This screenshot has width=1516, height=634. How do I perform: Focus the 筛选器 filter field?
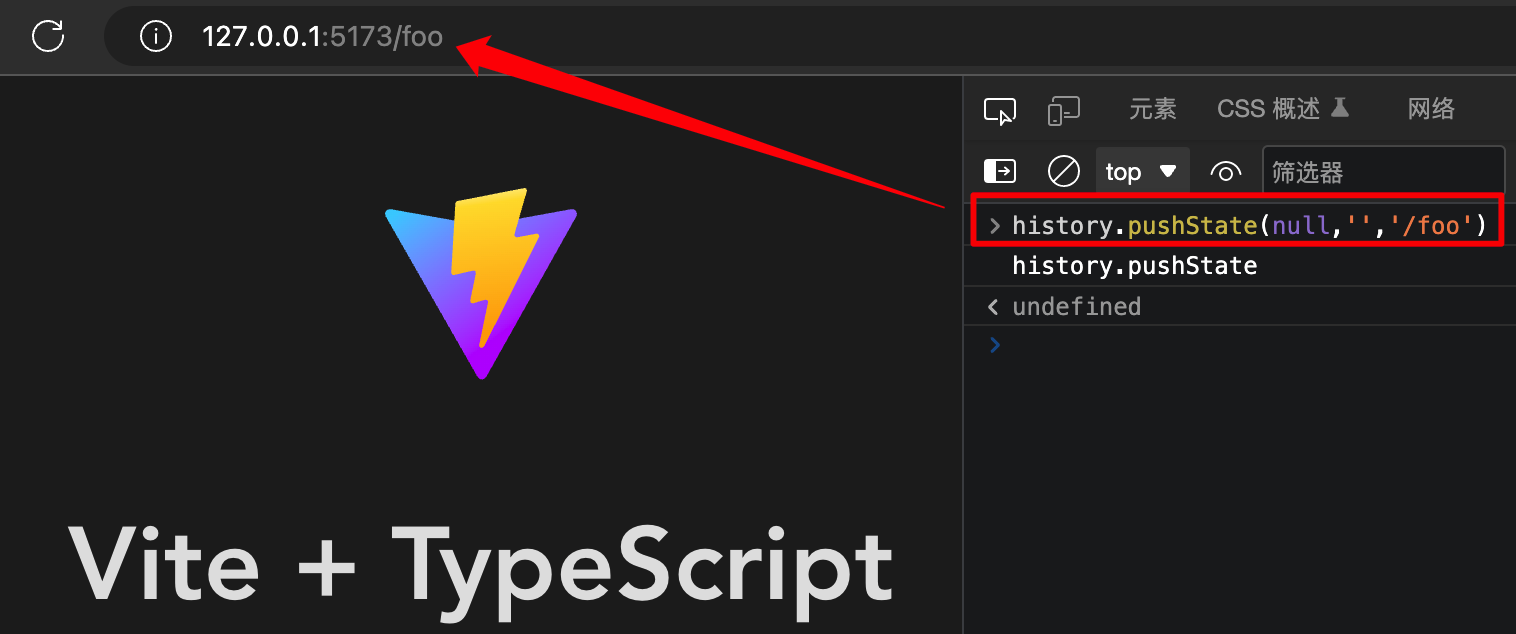pyautogui.click(x=1384, y=172)
